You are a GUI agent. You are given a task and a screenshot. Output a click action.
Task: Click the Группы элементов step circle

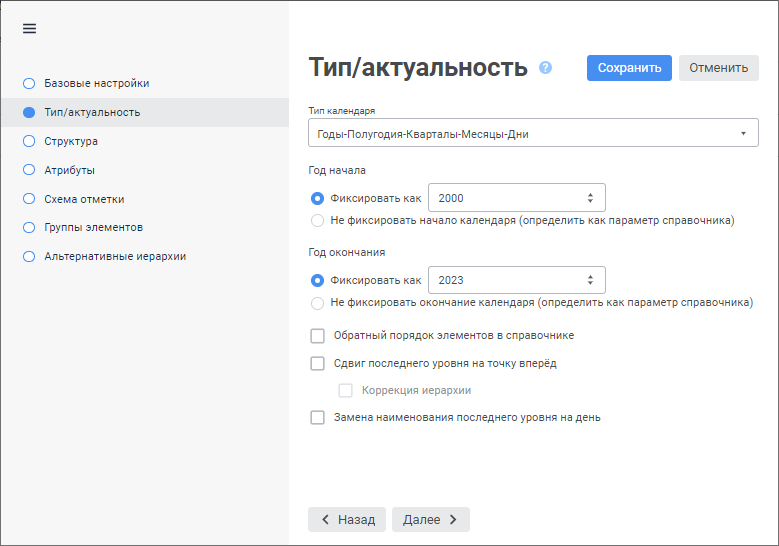(x=29, y=227)
